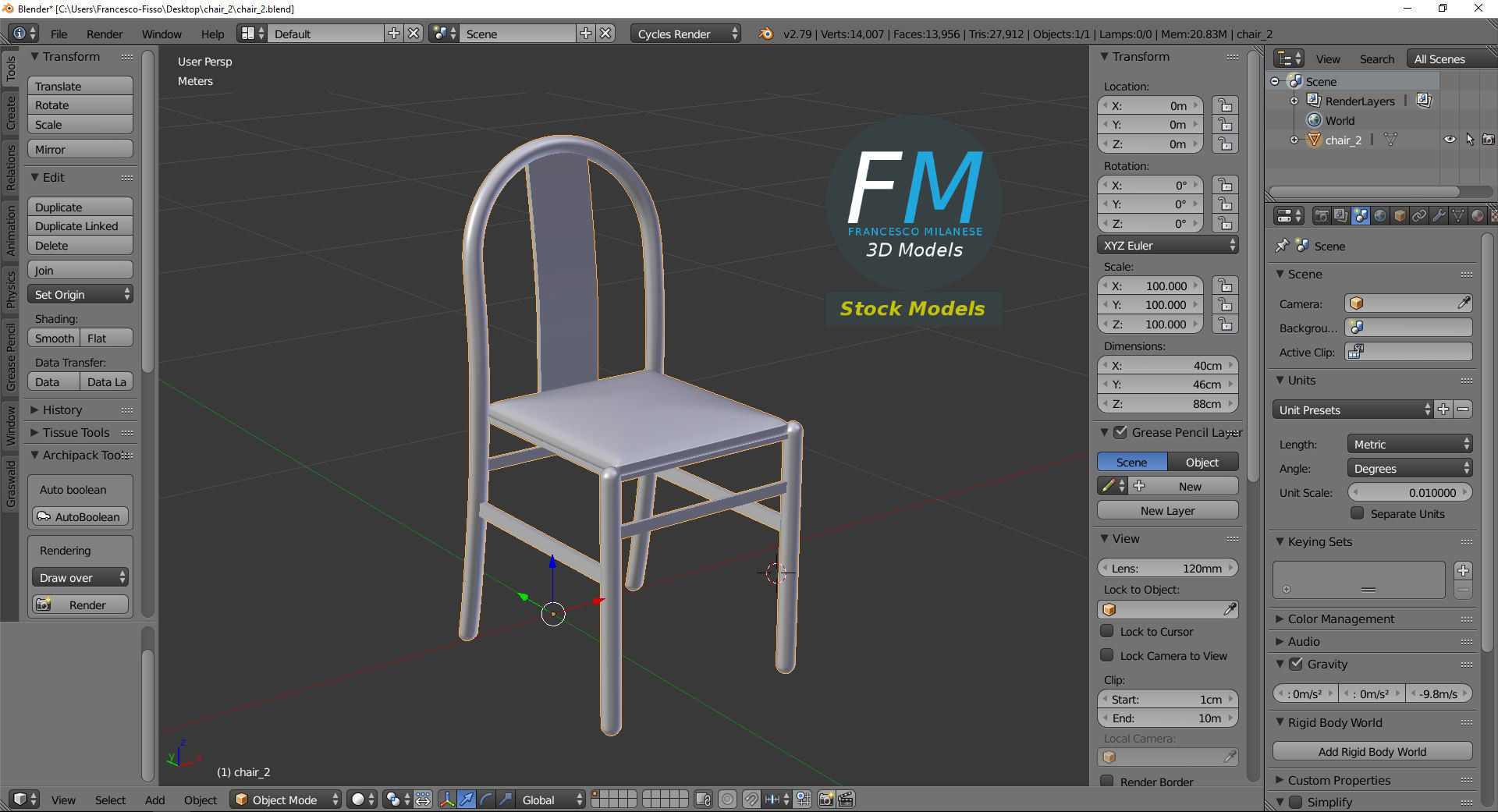Enable Lock Camera to View checkbox
The height and width of the screenshot is (812, 1498).
pos(1106,655)
